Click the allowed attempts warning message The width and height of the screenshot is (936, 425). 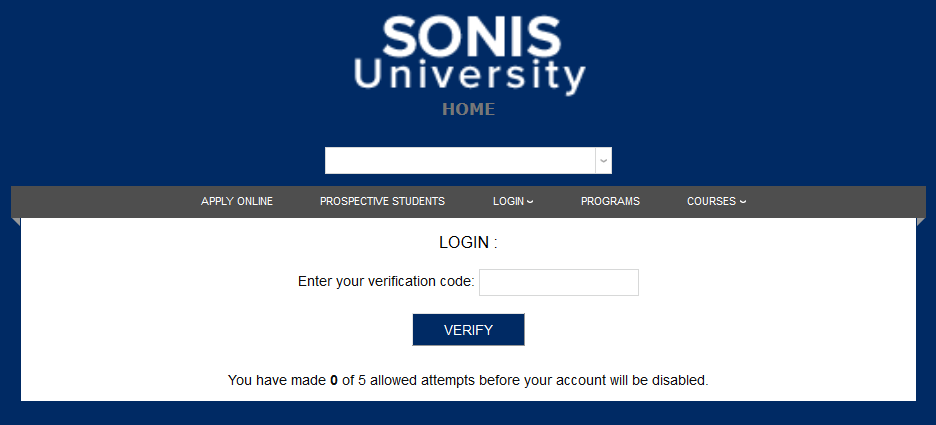pyautogui.click(x=468, y=381)
